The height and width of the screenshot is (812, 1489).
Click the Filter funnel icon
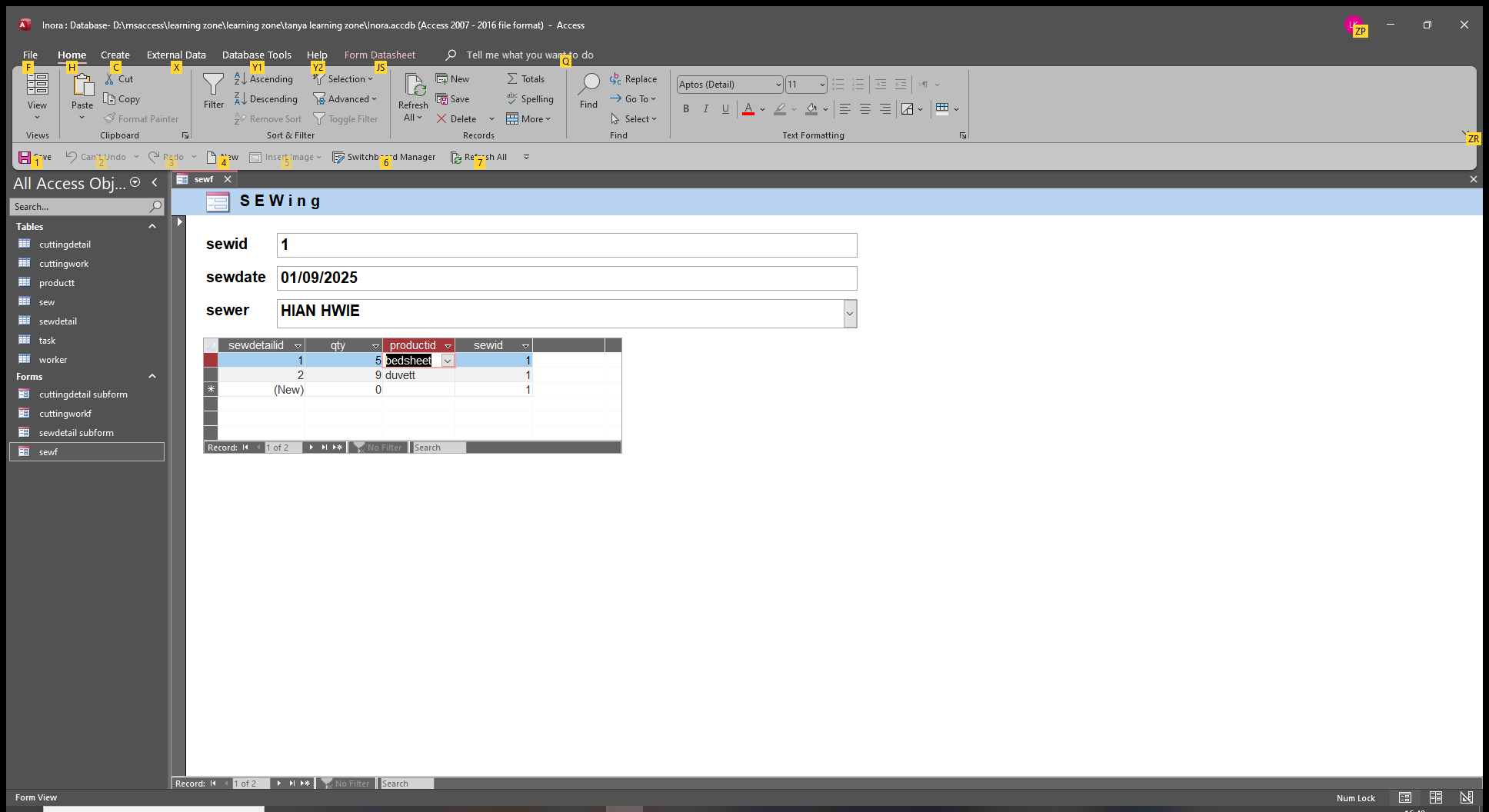tap(213, 85)
